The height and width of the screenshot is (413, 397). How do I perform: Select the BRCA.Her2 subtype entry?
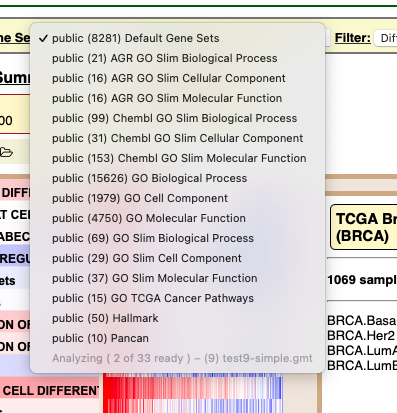coord(361,336)
